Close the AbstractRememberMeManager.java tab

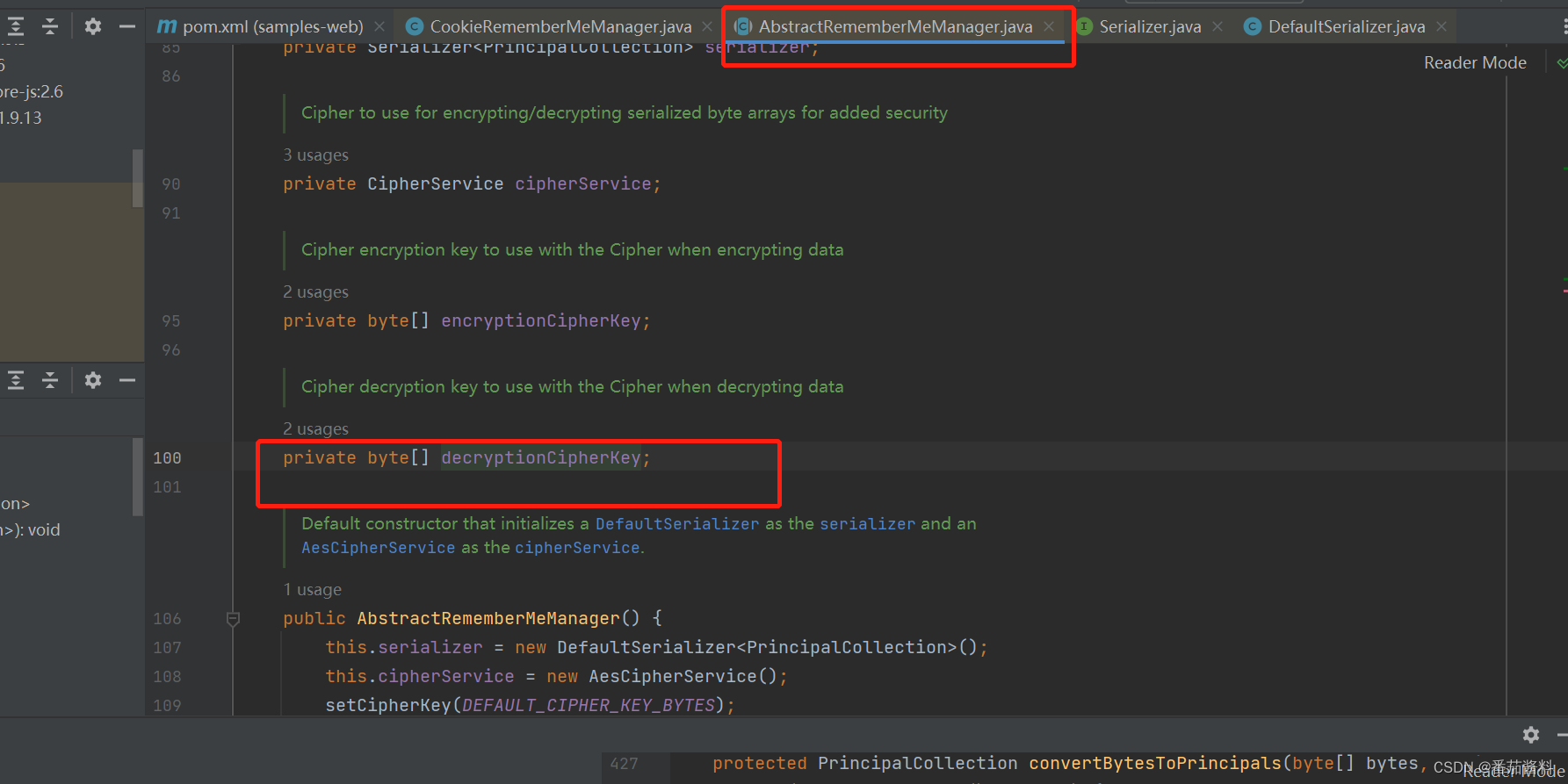1049,27
